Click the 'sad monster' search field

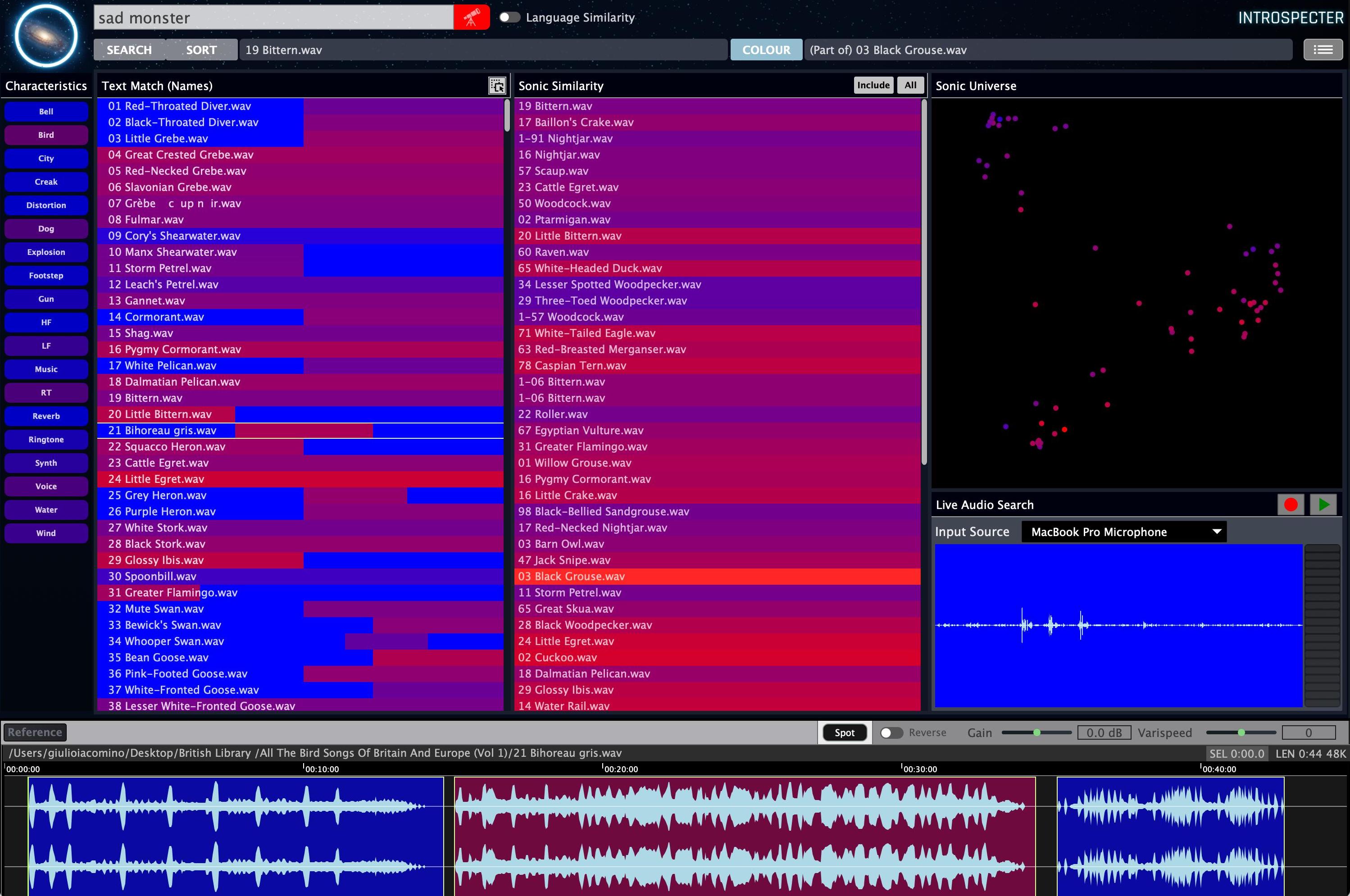click(274, 18)
